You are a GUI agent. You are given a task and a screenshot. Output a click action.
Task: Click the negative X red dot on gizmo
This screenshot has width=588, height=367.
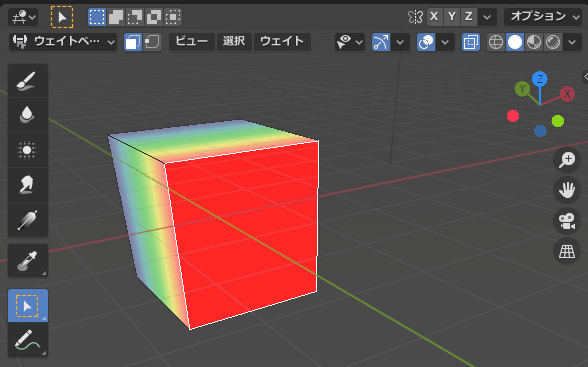tap(513, 116)
